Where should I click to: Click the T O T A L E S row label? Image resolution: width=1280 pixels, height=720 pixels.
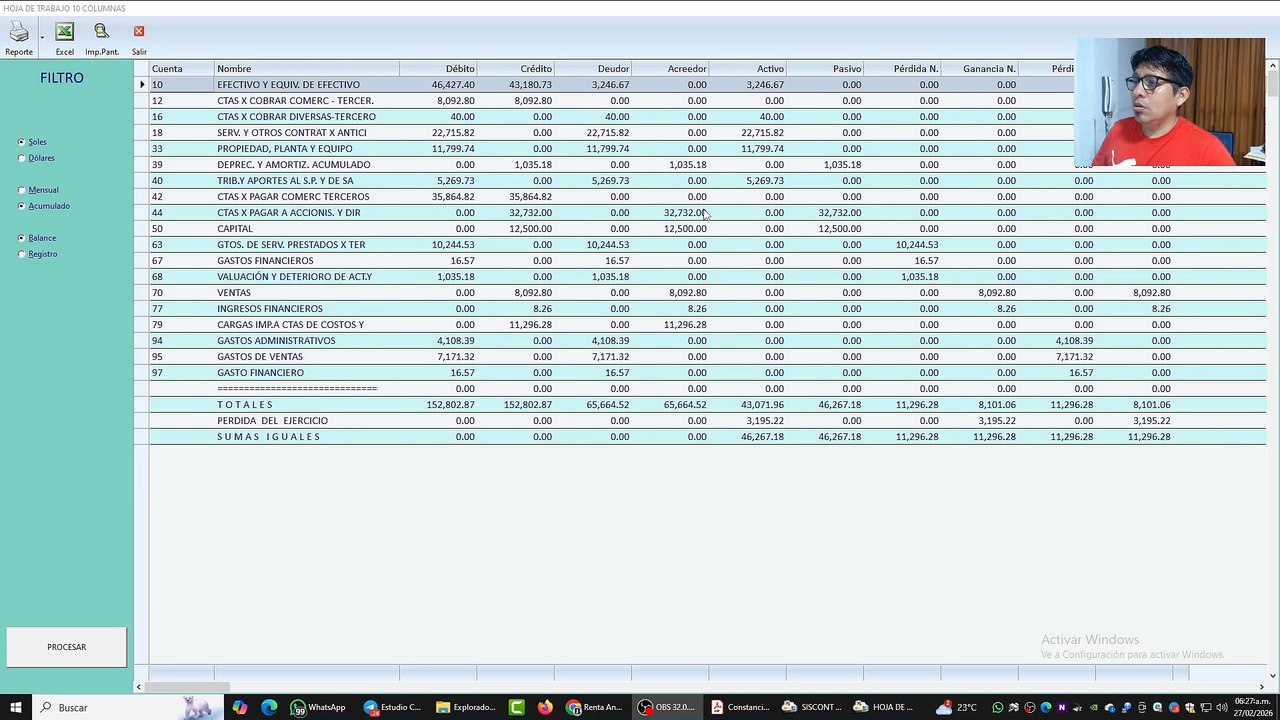click(245, 405)
